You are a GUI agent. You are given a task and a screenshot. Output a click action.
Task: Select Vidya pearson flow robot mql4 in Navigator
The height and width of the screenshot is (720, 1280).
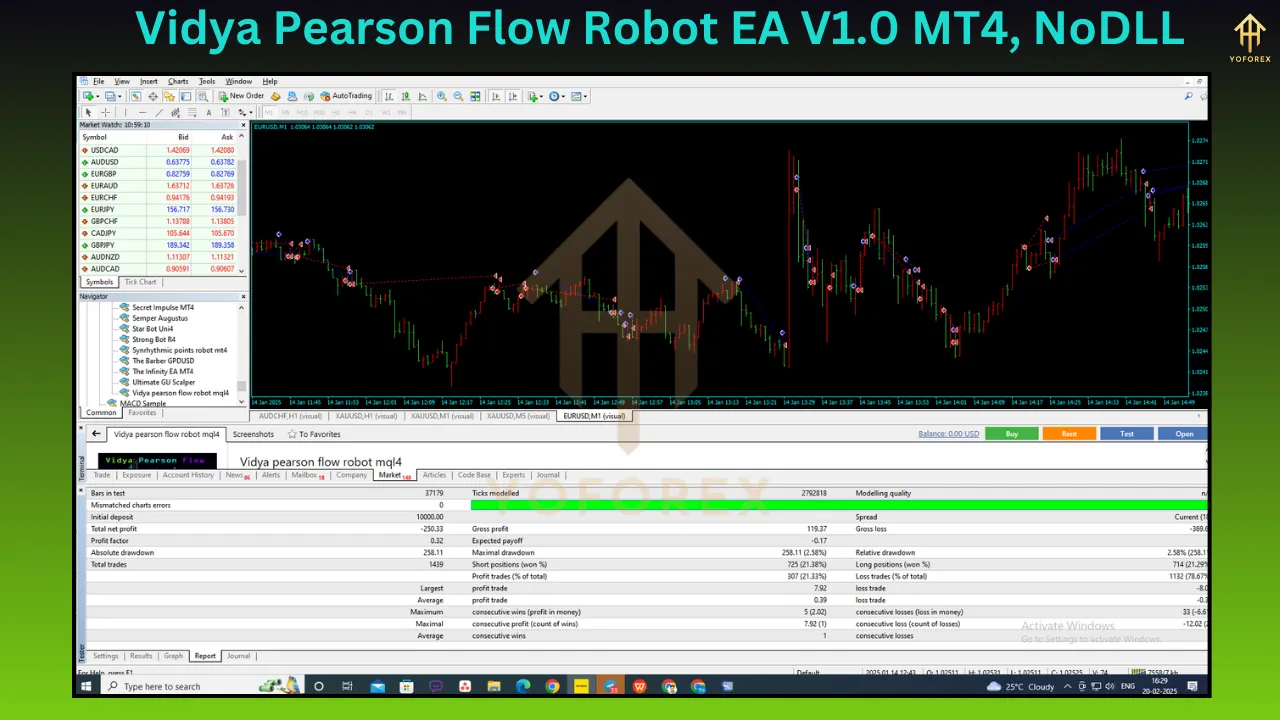(180, 393)
